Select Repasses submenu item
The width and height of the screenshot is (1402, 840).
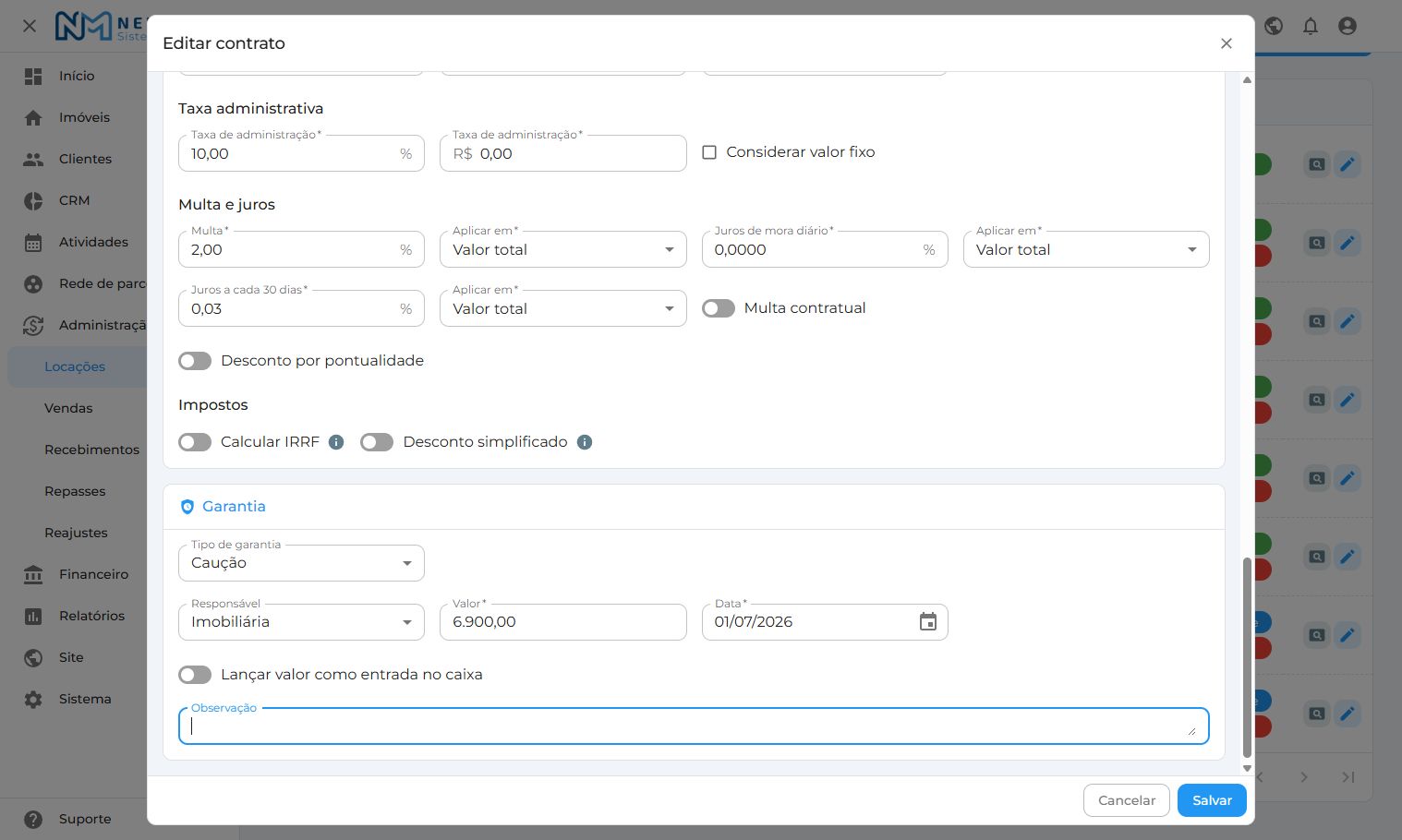(x=75, y=491)
